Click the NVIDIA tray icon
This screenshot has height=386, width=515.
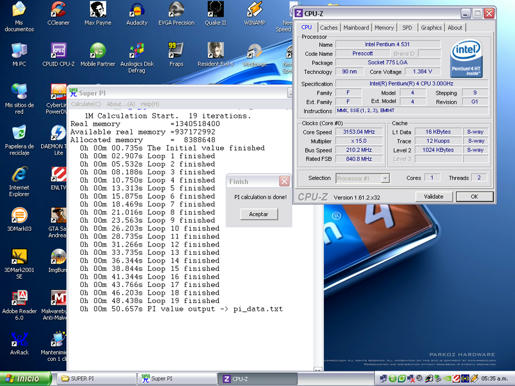(x=448, y=379)
